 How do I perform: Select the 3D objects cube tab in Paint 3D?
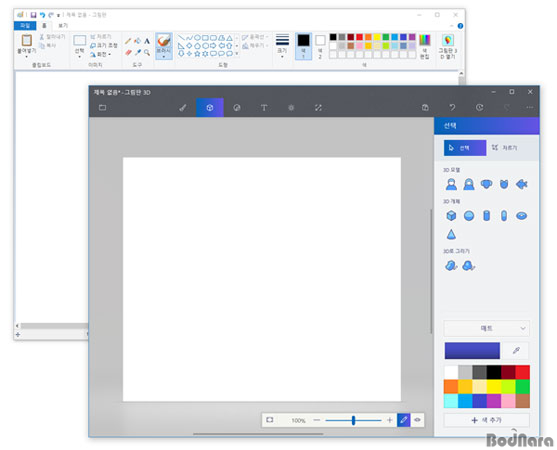point(210,108)
